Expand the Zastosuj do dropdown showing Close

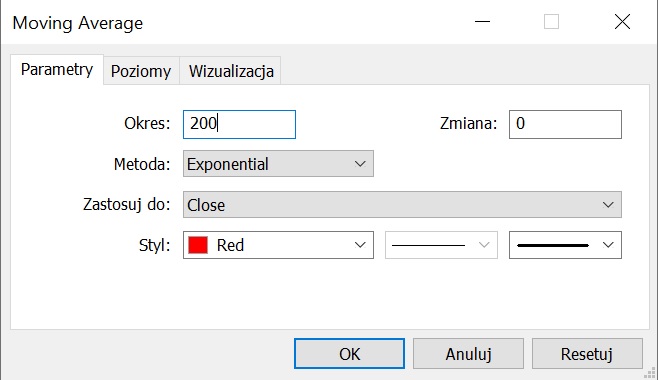(402, 205)
